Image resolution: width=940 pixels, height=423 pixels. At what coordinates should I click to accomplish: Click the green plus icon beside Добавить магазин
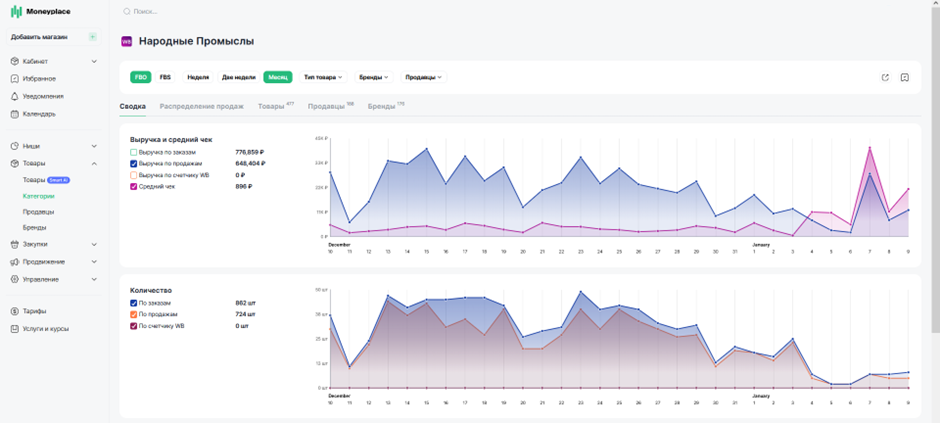[92, 37]
